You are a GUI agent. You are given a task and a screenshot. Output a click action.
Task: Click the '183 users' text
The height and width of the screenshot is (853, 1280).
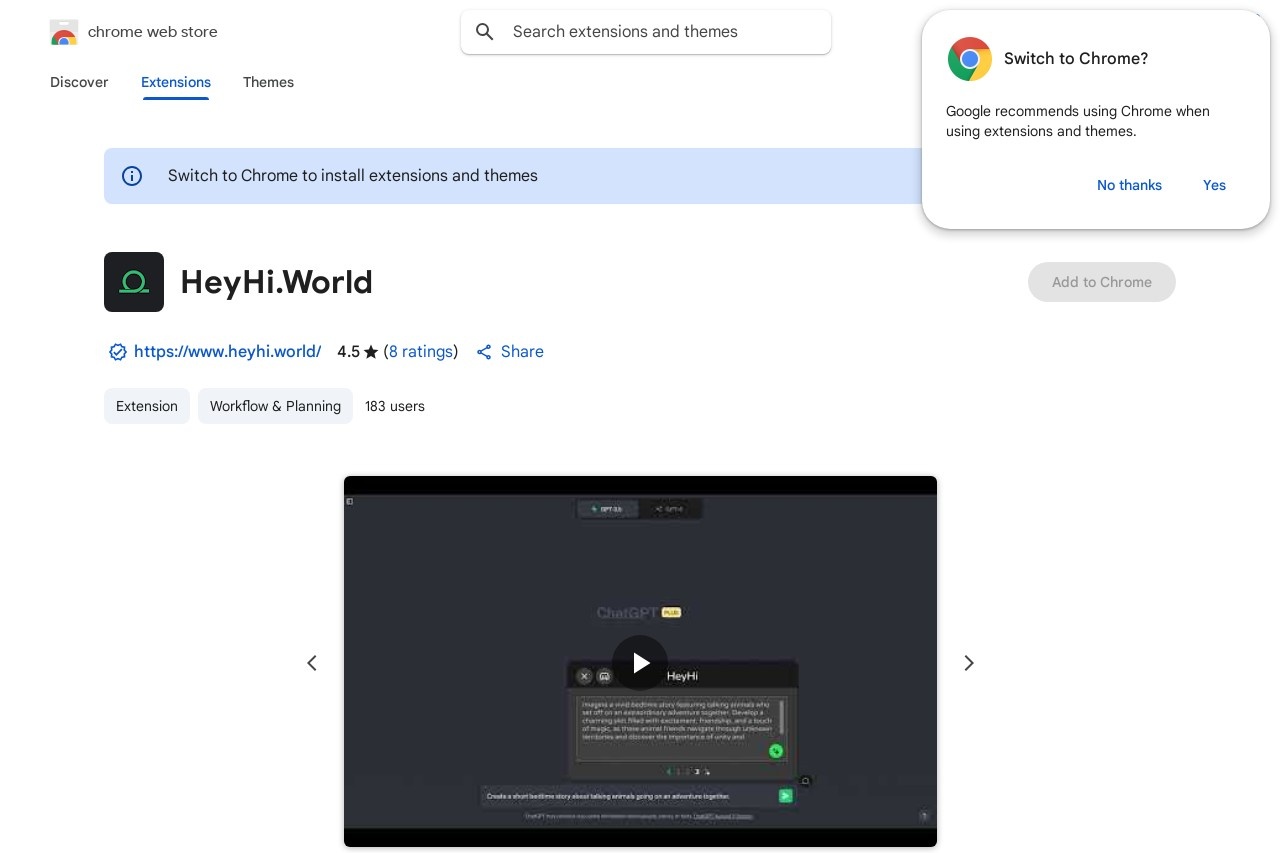pyautogui.click(x=395, y=406)
